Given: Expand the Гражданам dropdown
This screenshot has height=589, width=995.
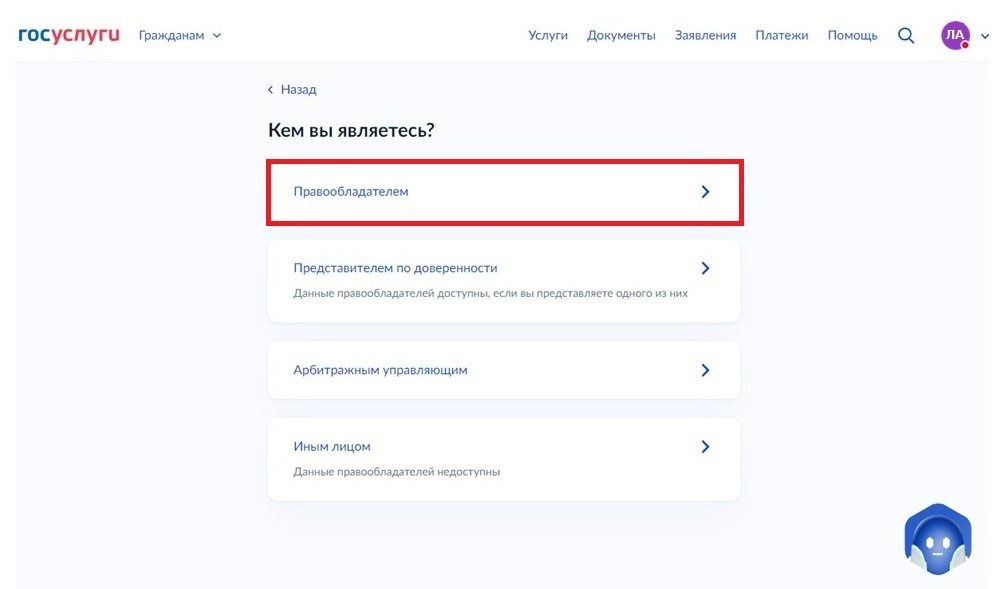Looking at the screenshot, I should tap(180, 34).
